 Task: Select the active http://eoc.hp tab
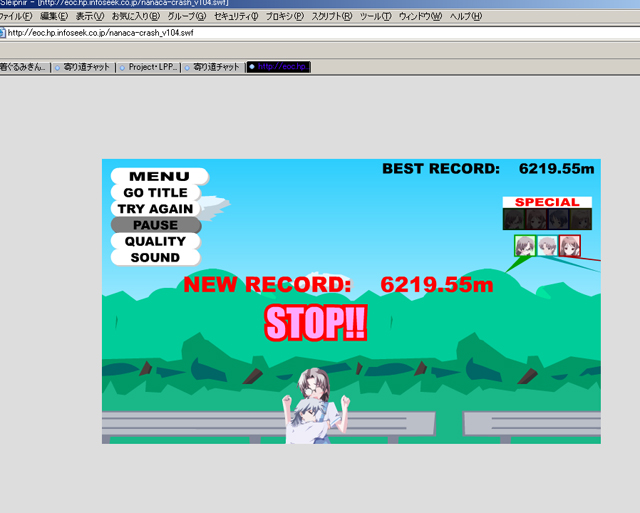(279, 67)
